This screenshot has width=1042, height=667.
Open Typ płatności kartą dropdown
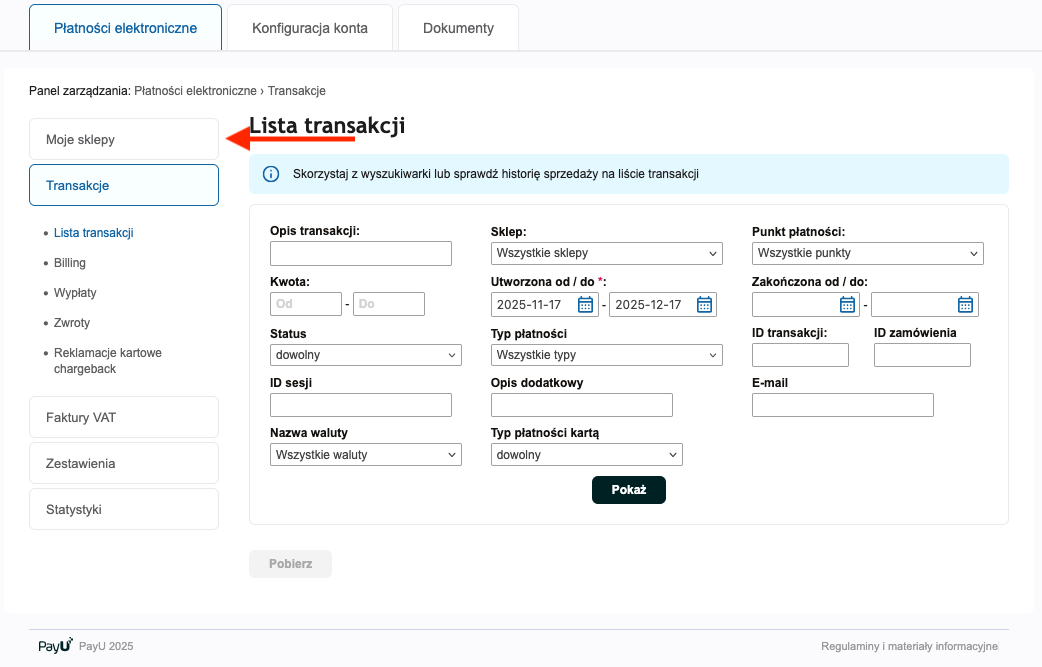[586, 455]
